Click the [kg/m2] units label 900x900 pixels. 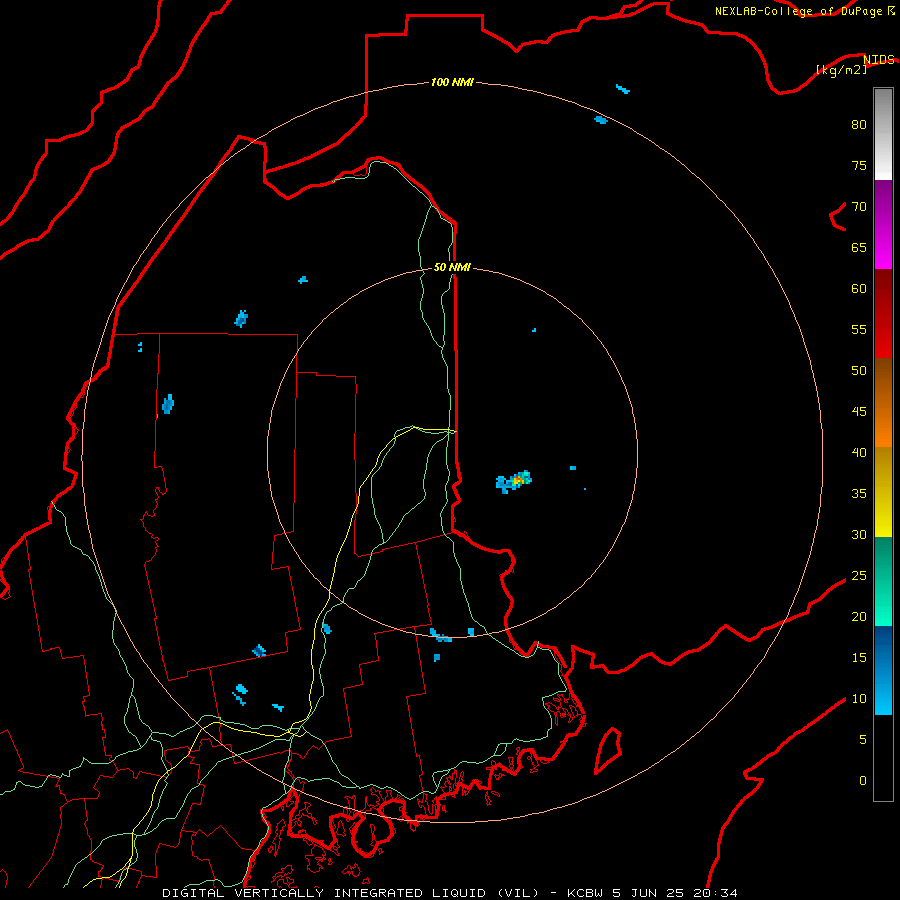[x=841, y=70]
